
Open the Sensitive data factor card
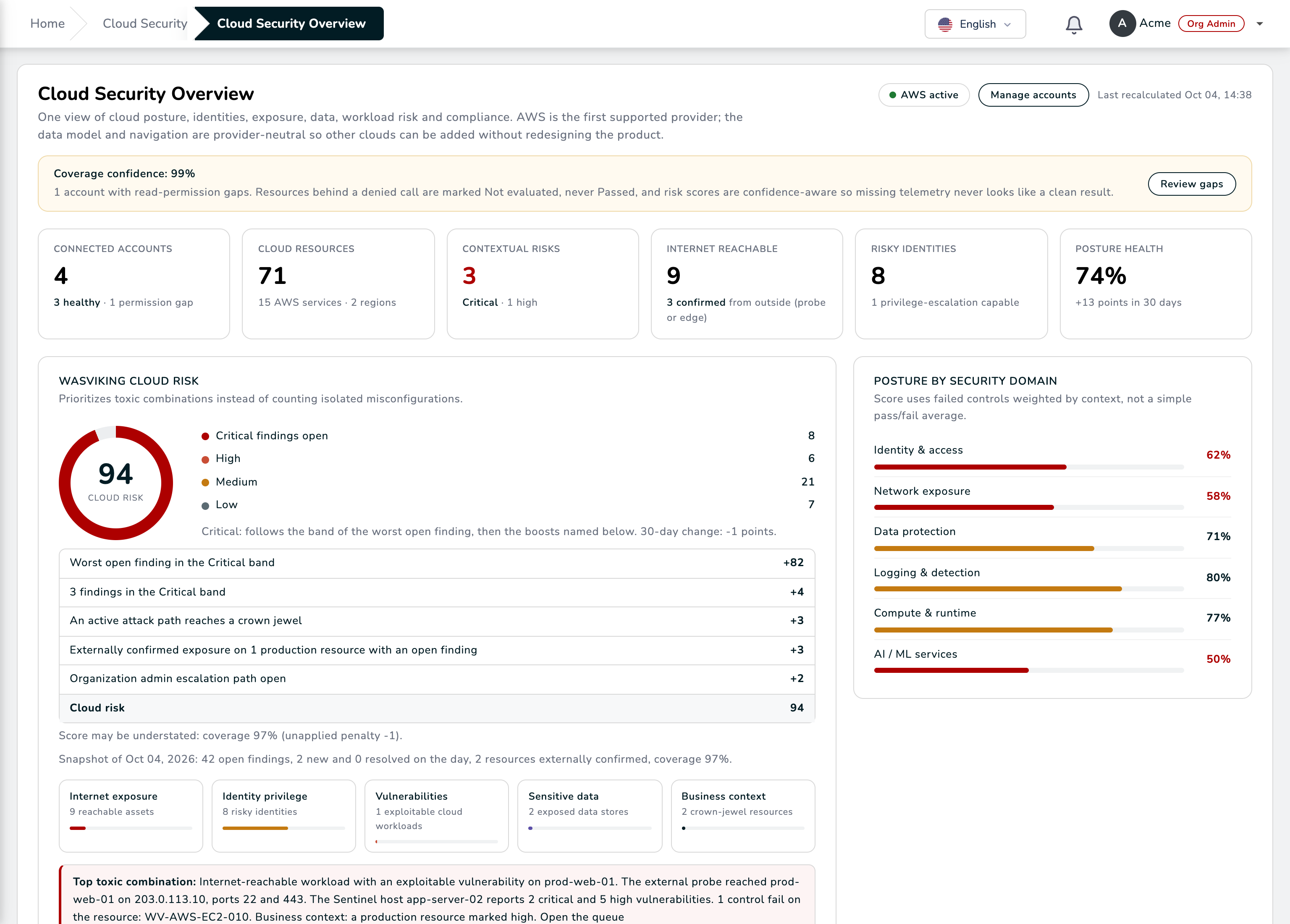(589, 816)
